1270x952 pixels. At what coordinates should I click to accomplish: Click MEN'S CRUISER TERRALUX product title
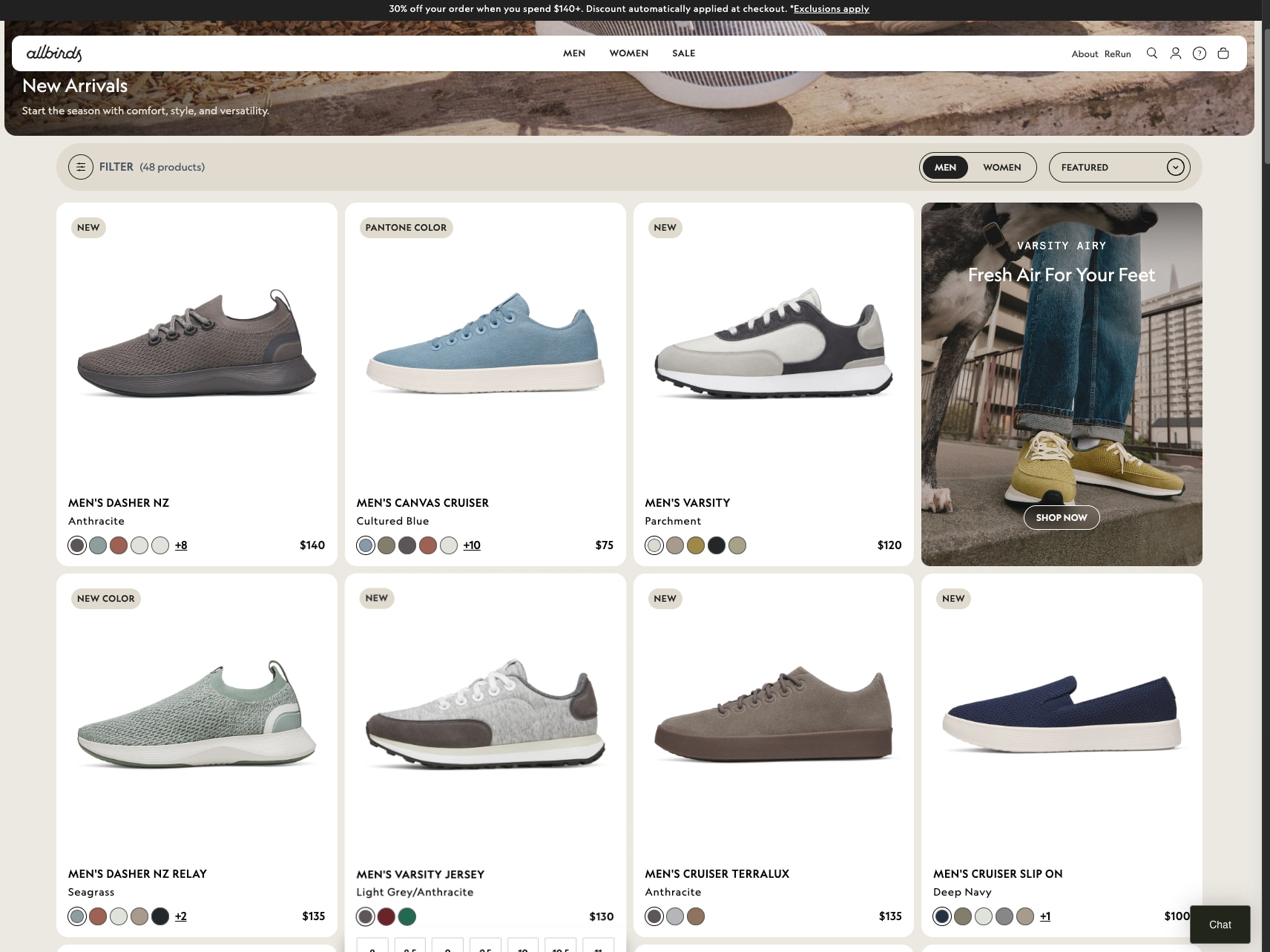[x=717, y=874]
